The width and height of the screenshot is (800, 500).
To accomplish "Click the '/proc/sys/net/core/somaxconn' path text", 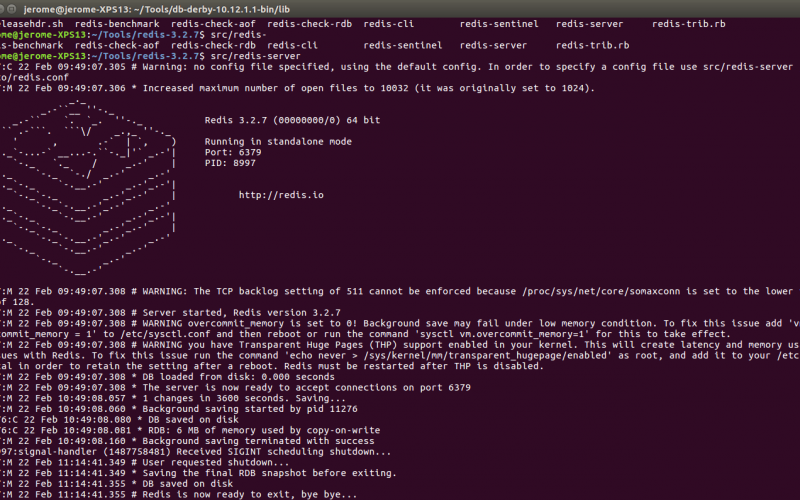I will coord(601,291).
